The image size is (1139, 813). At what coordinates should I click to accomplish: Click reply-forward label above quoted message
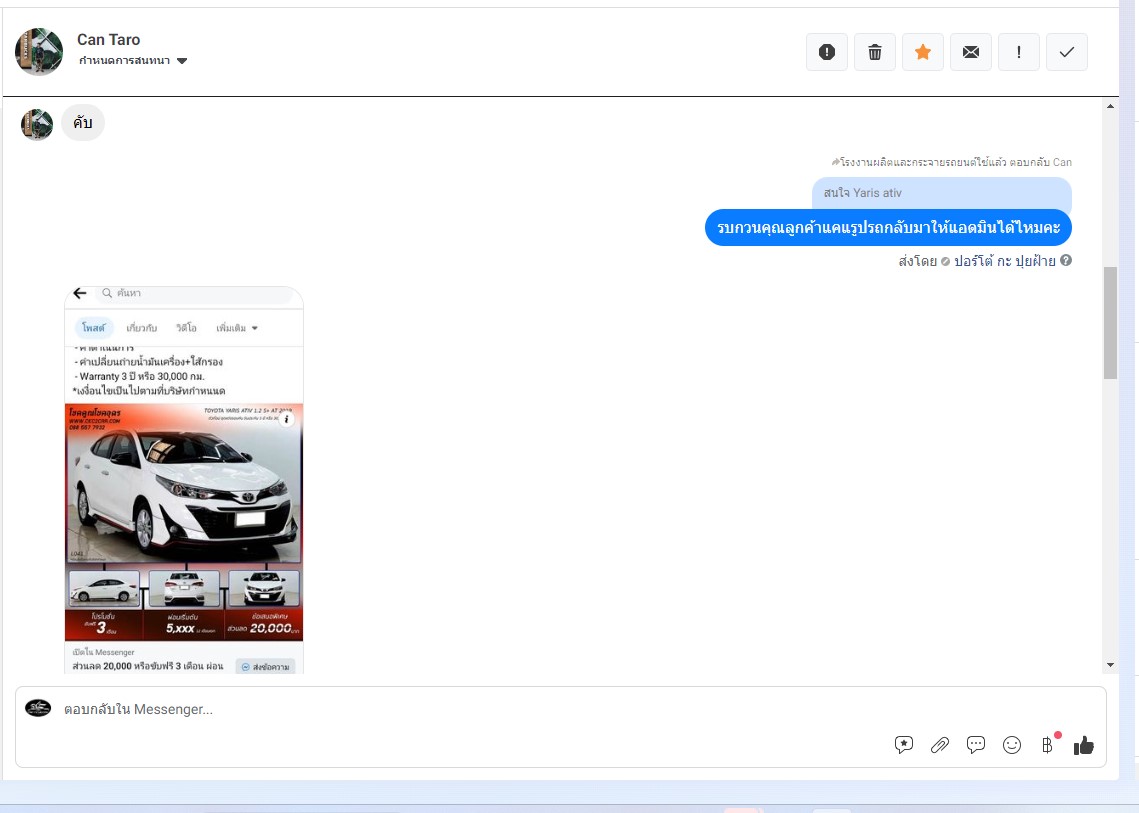coord(952,162)
